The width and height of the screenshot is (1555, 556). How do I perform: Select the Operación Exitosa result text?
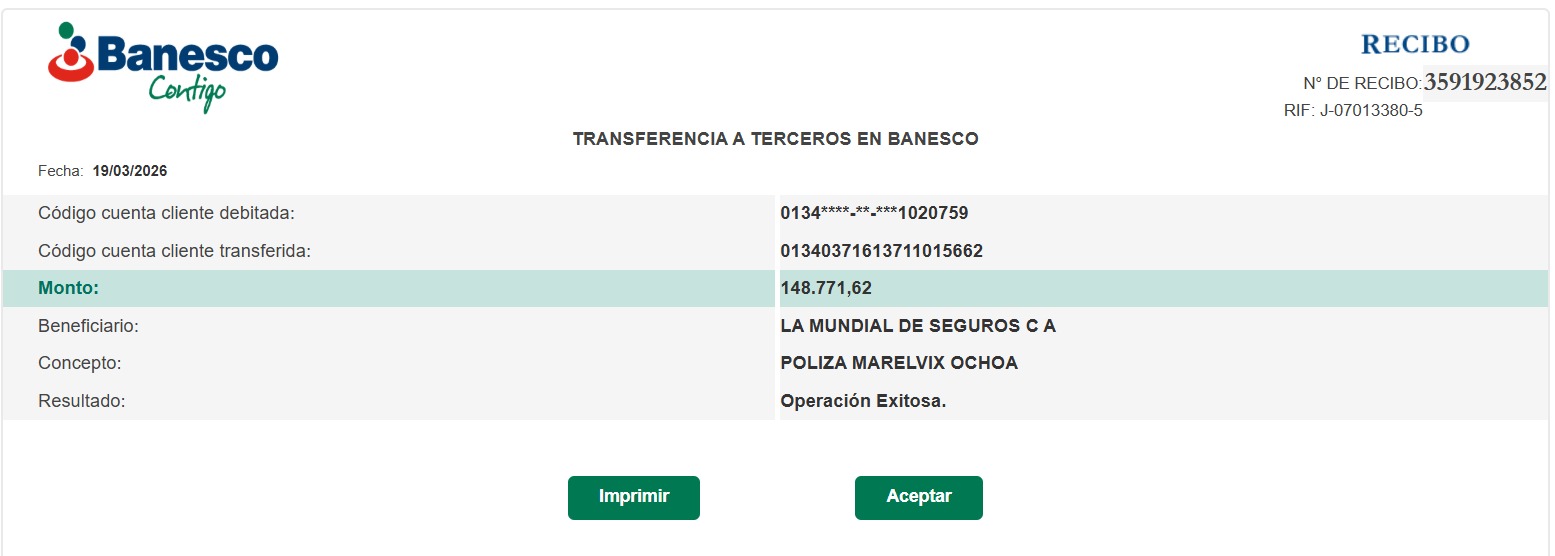pyautogui.click(x=863, y=401)
